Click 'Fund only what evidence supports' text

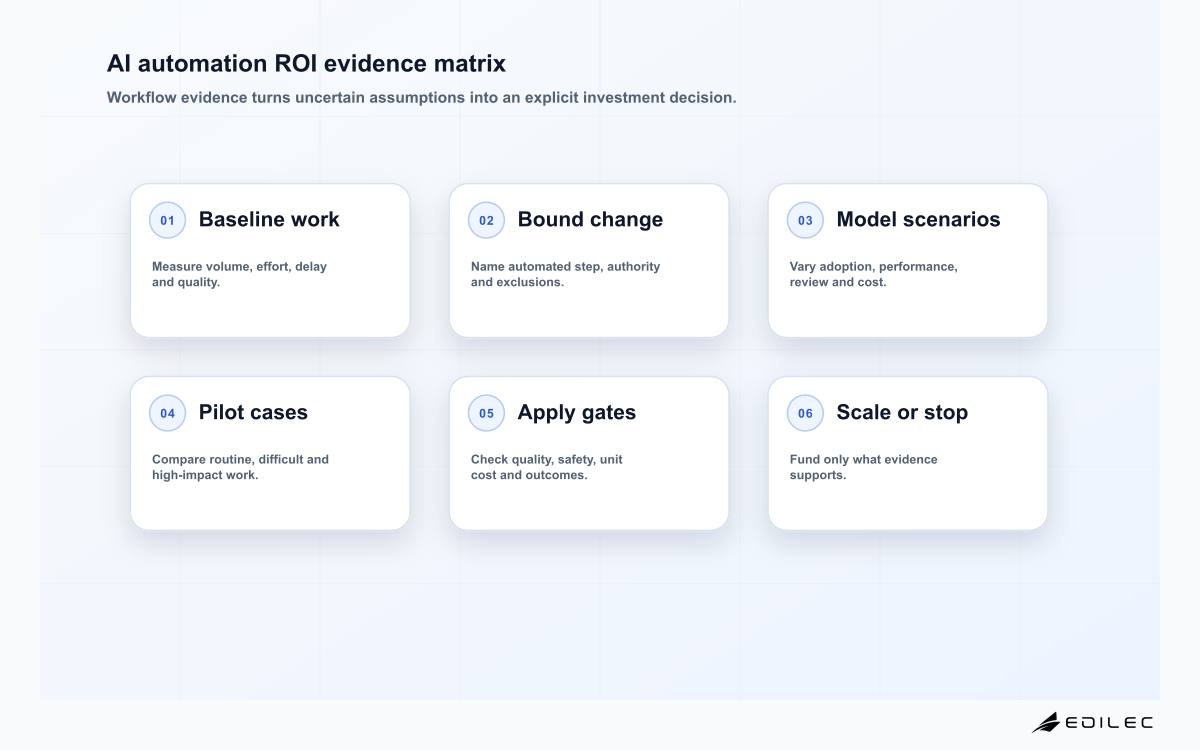(x=864, y=467)
